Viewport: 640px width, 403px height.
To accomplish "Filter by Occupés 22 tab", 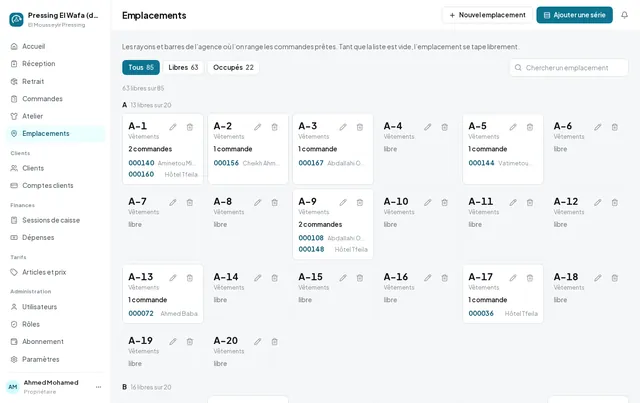I will point(233,67).
